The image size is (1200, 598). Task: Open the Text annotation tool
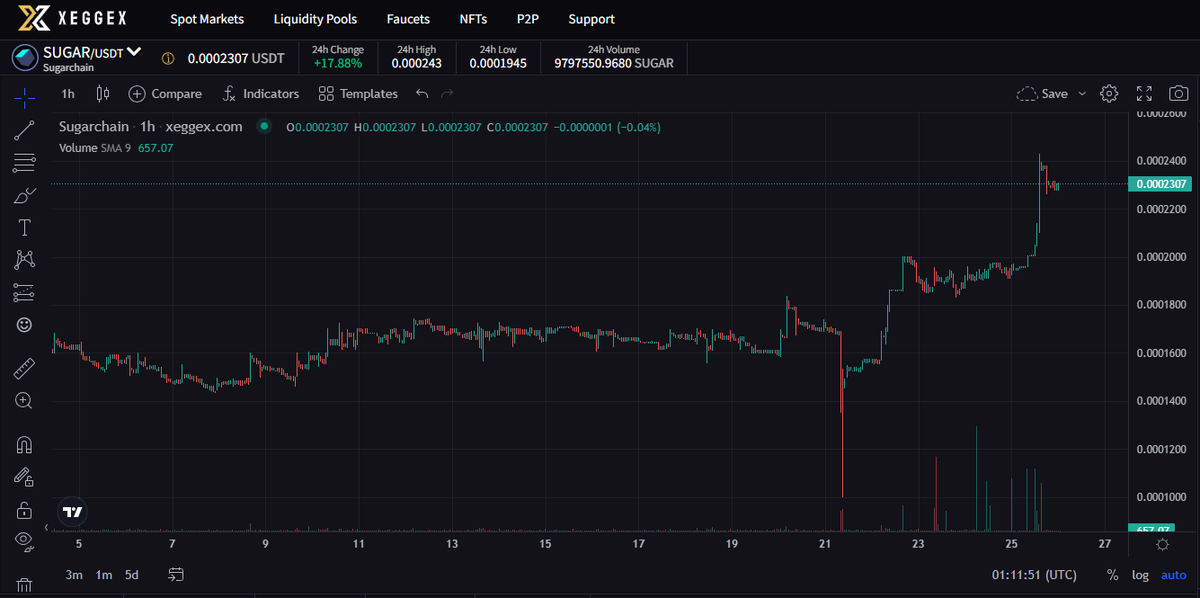coord(24,227)
